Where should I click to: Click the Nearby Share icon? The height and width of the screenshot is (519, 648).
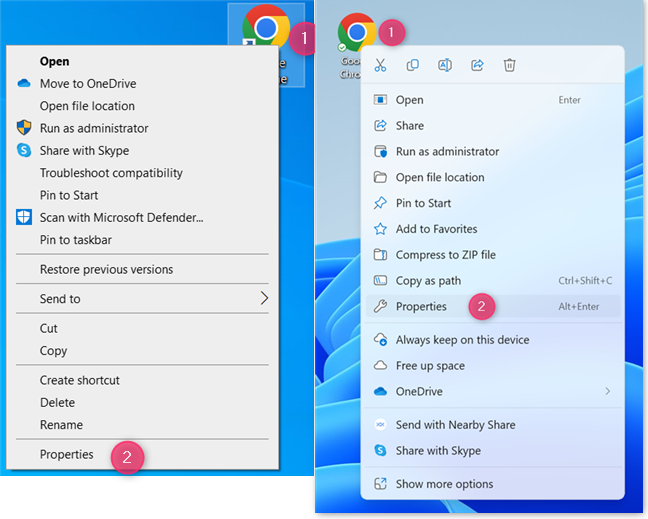[380, 424]
